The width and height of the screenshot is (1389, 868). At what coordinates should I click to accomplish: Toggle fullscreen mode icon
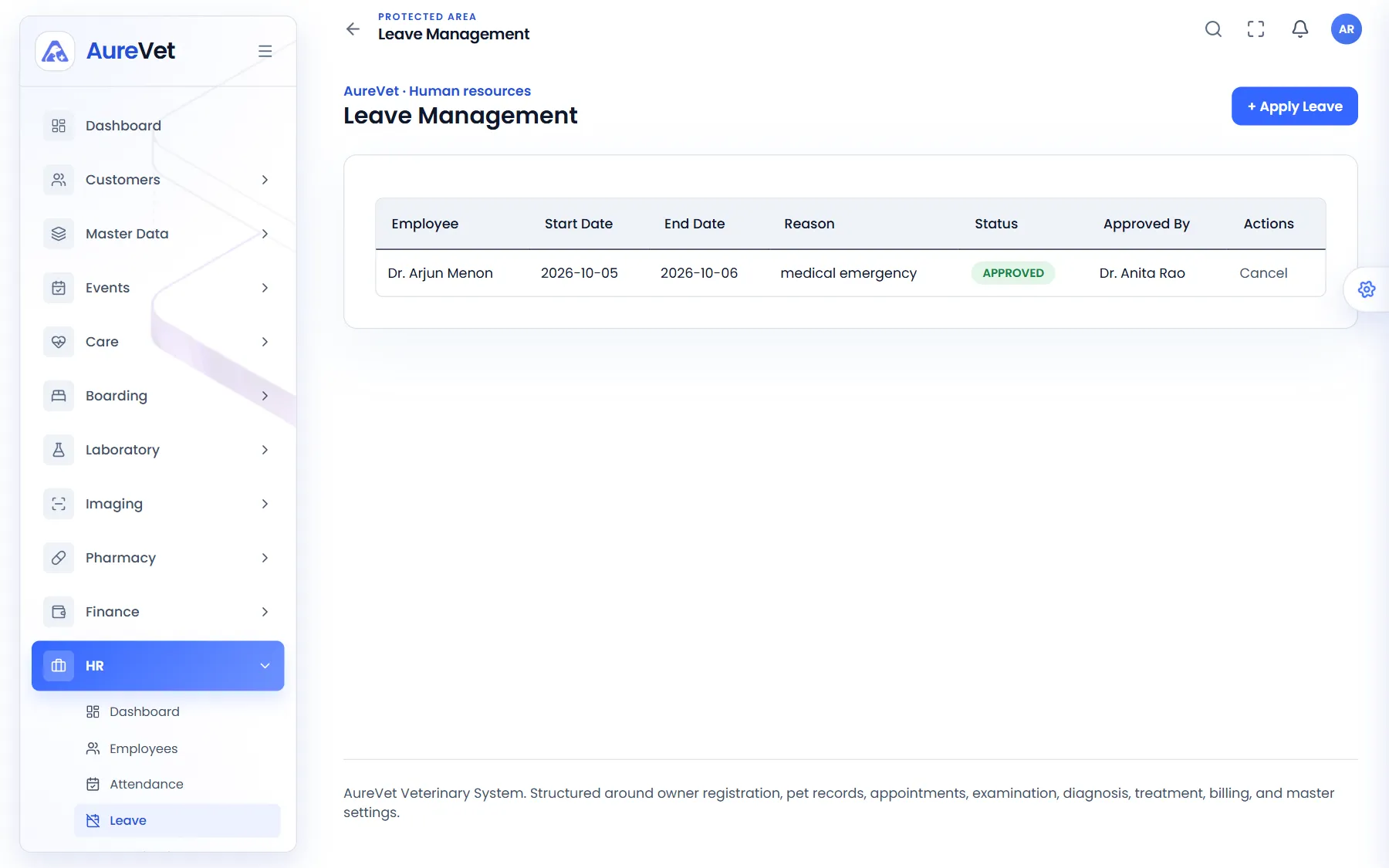point(1256,29)
